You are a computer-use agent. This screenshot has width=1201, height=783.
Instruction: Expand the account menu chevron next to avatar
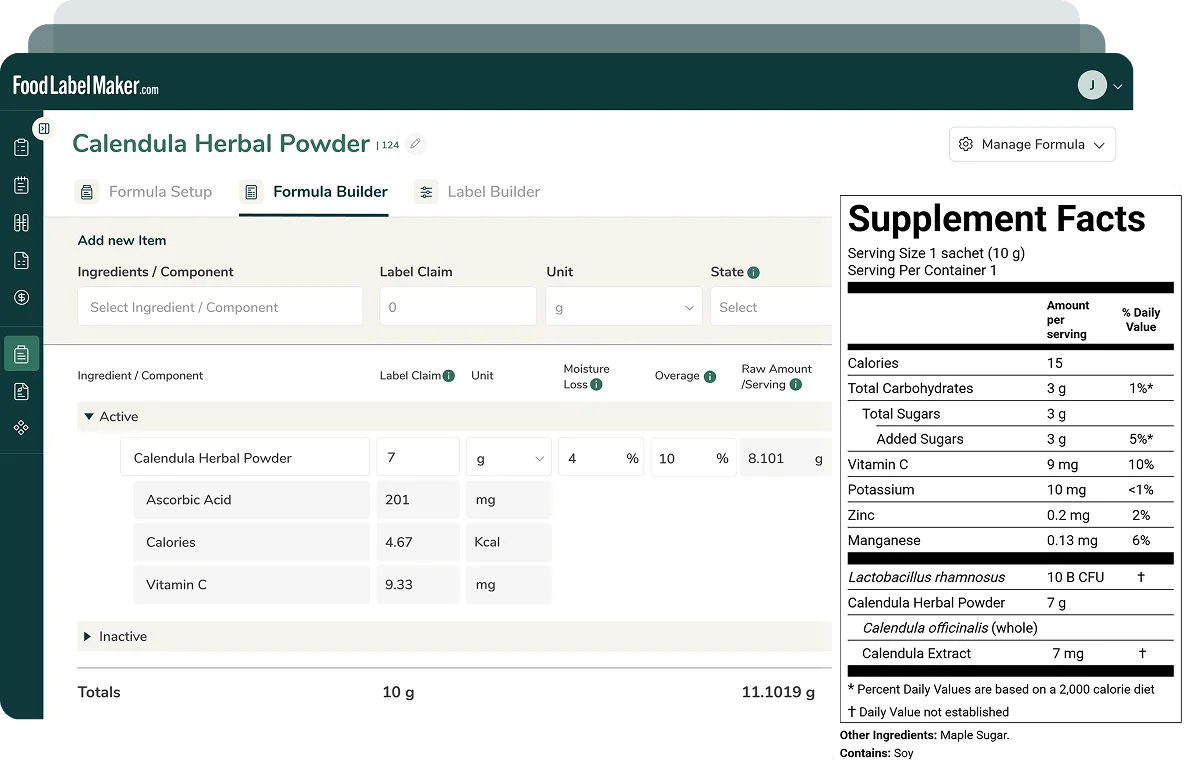tap(1118, 87)
